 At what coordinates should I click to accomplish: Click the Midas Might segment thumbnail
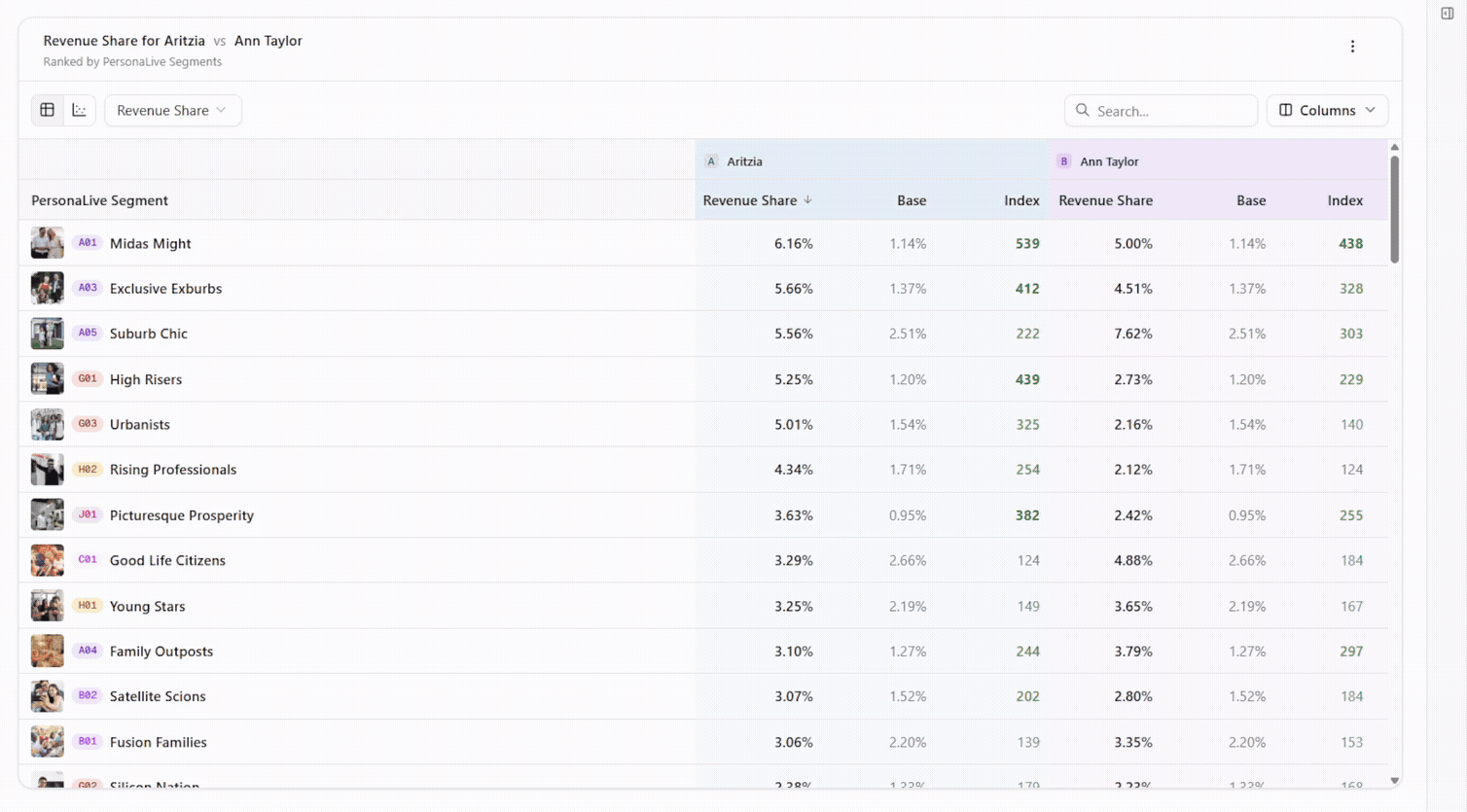[x=47, y=243]
